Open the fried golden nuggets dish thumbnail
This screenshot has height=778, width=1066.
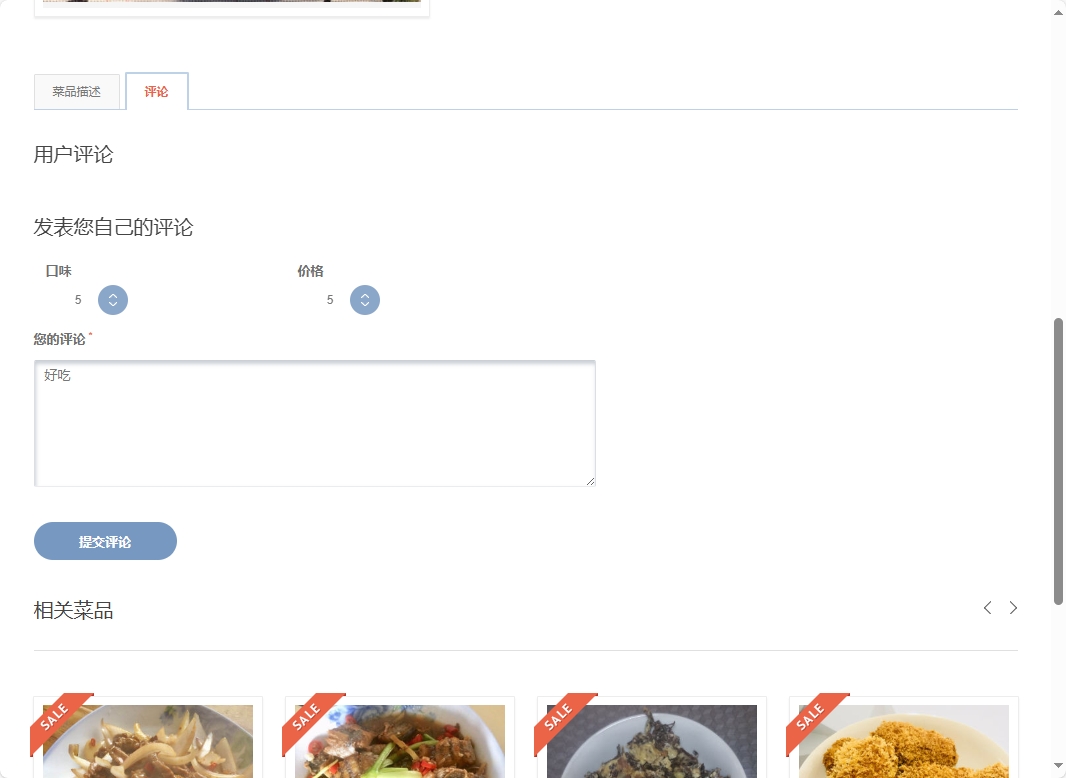tap(904, 741)
